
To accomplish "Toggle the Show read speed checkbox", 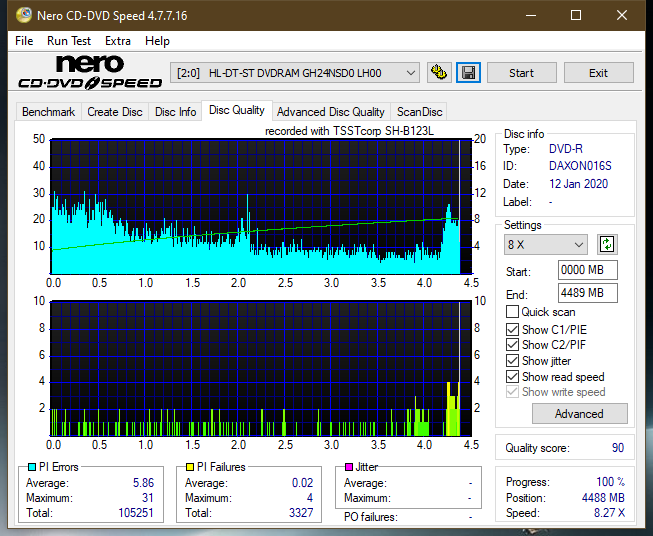I will (513, 377).
